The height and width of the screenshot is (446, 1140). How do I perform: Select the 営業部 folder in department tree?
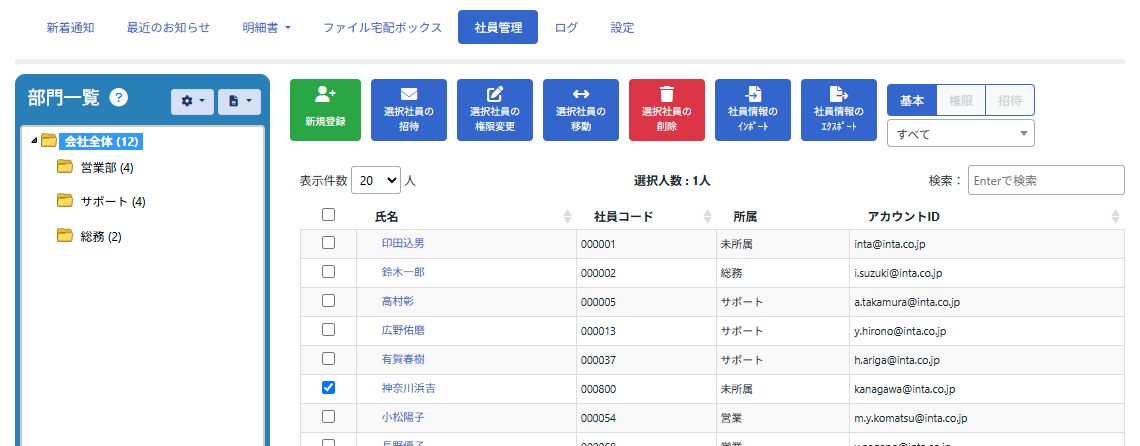(x=106, y=167)
